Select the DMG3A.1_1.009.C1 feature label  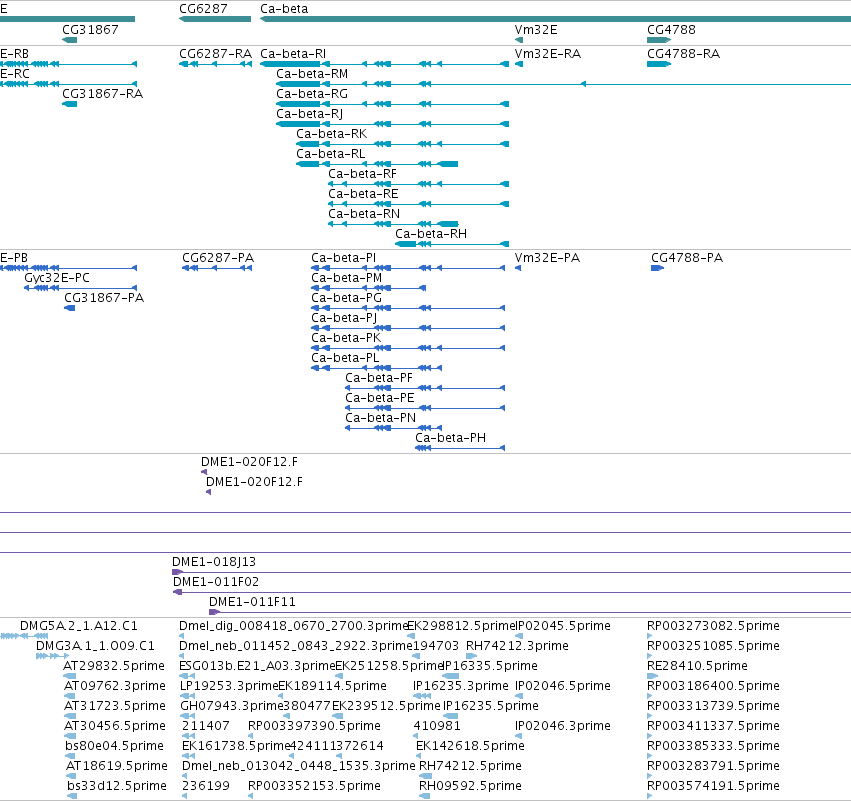click(95, 646)
